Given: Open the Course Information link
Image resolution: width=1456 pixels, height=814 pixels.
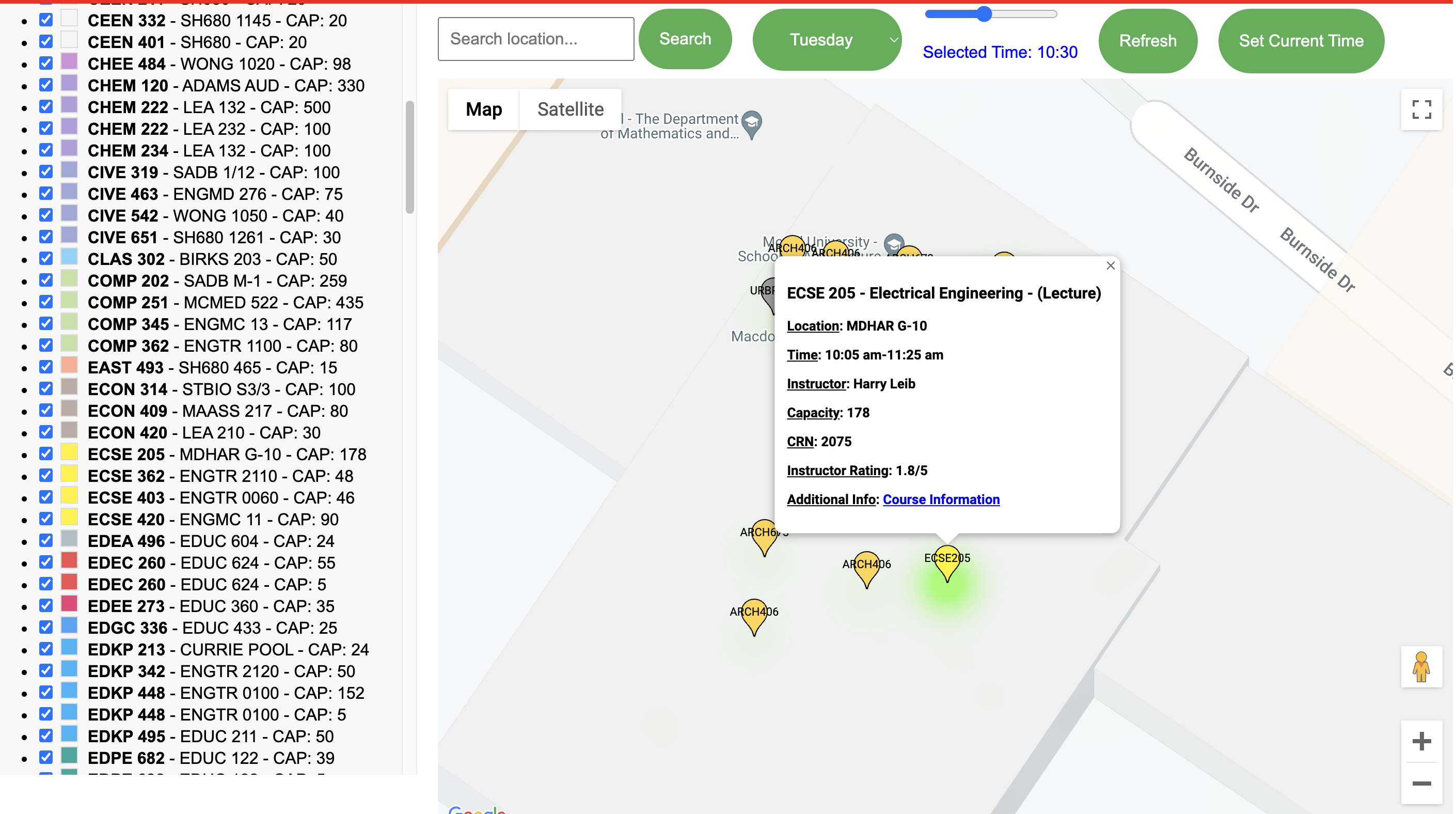Looking at the screenshot, I should coord(941,499).
